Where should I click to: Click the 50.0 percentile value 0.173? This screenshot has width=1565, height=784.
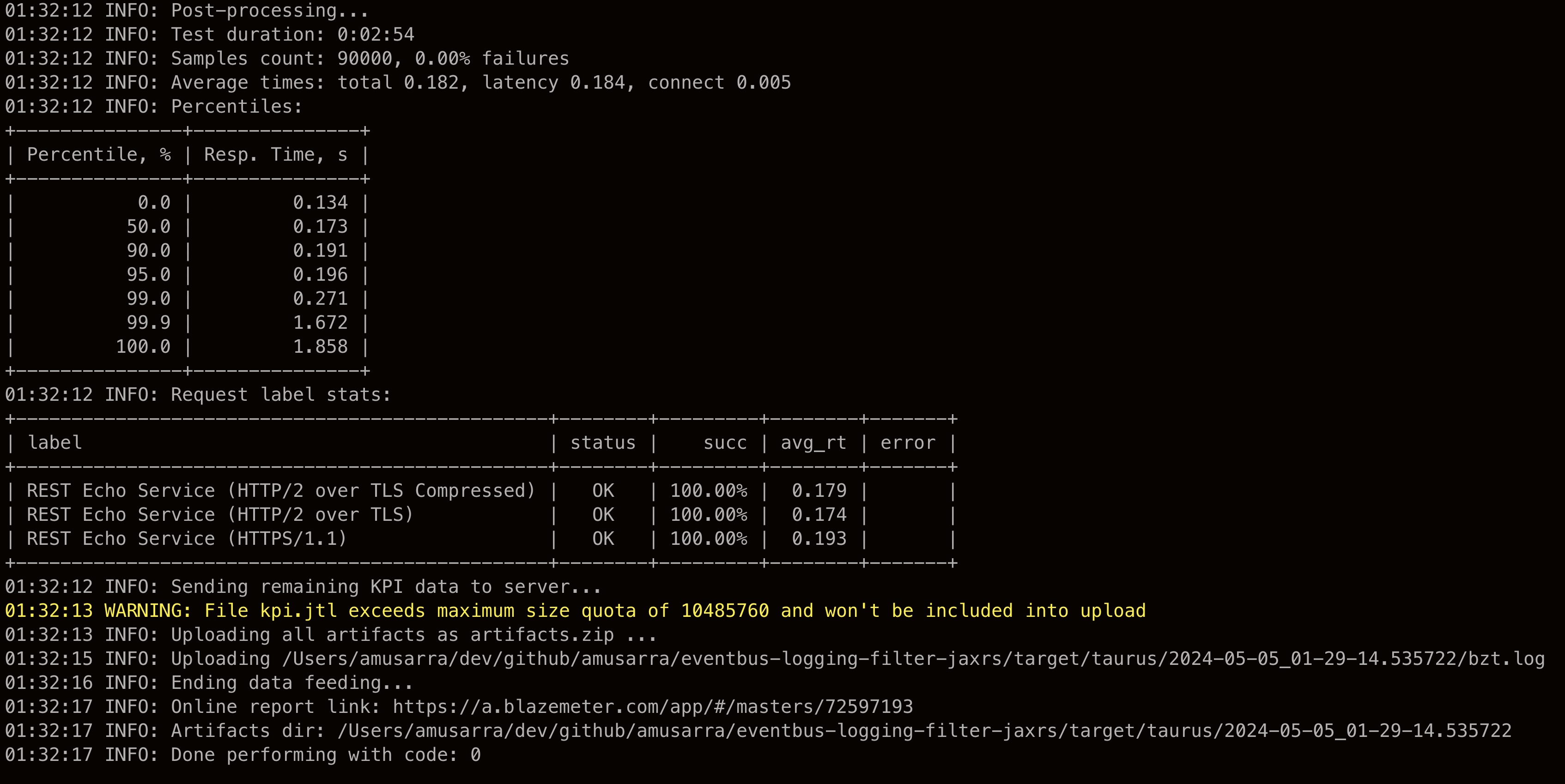coord(320,227)
